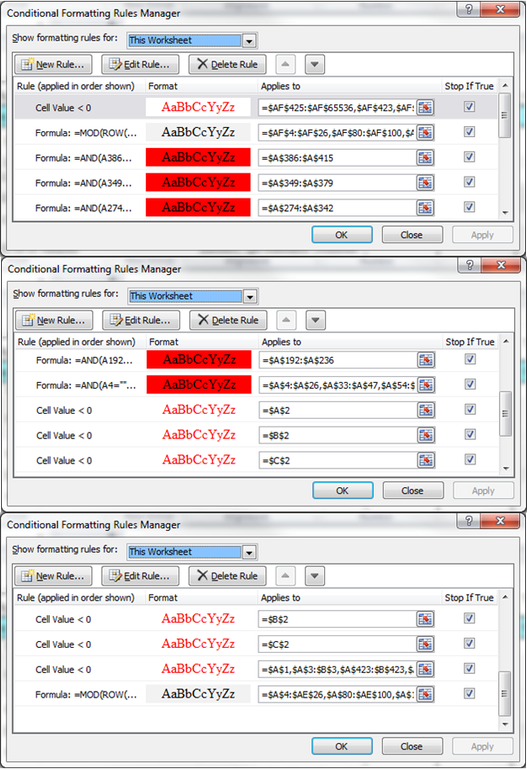
Task: Click Applies to field containing =$A$2
Action: click(338, 410)
